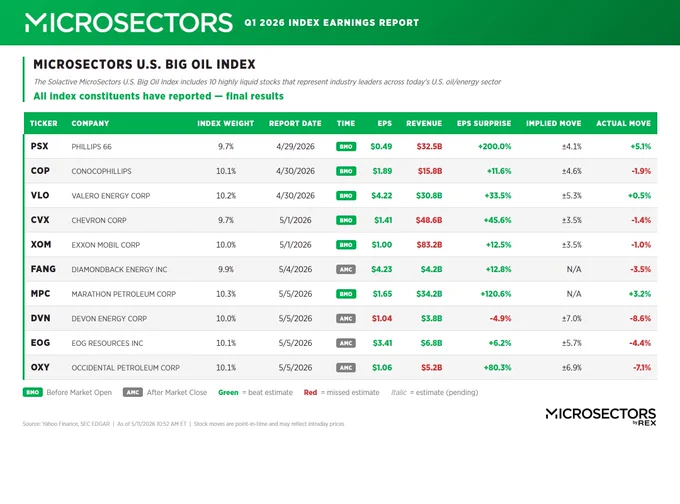Click the AMC badge in the Occidental Petroleum row

tap(346, 368)
